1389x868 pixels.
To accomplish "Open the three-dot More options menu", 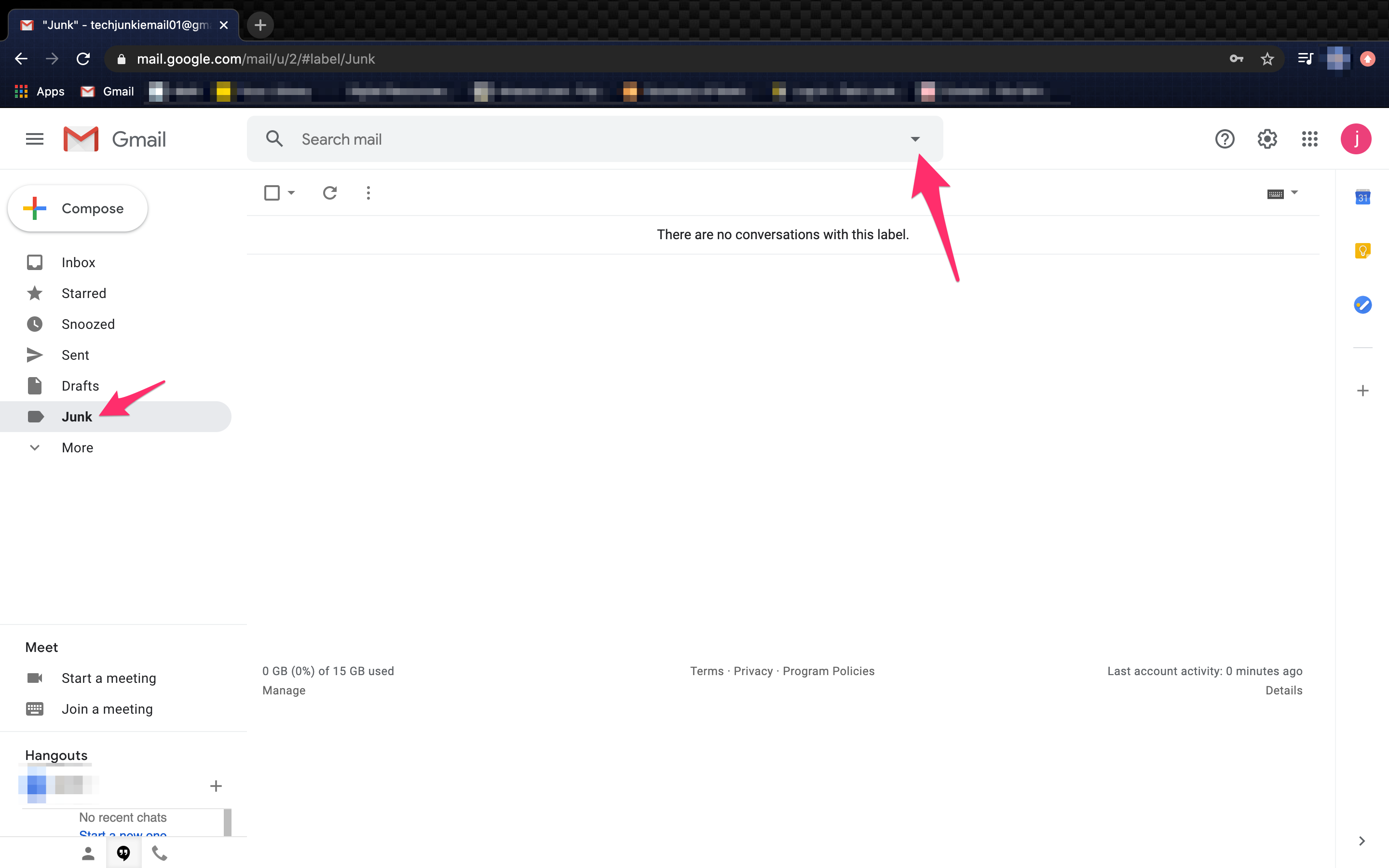I will coord(368,193).
